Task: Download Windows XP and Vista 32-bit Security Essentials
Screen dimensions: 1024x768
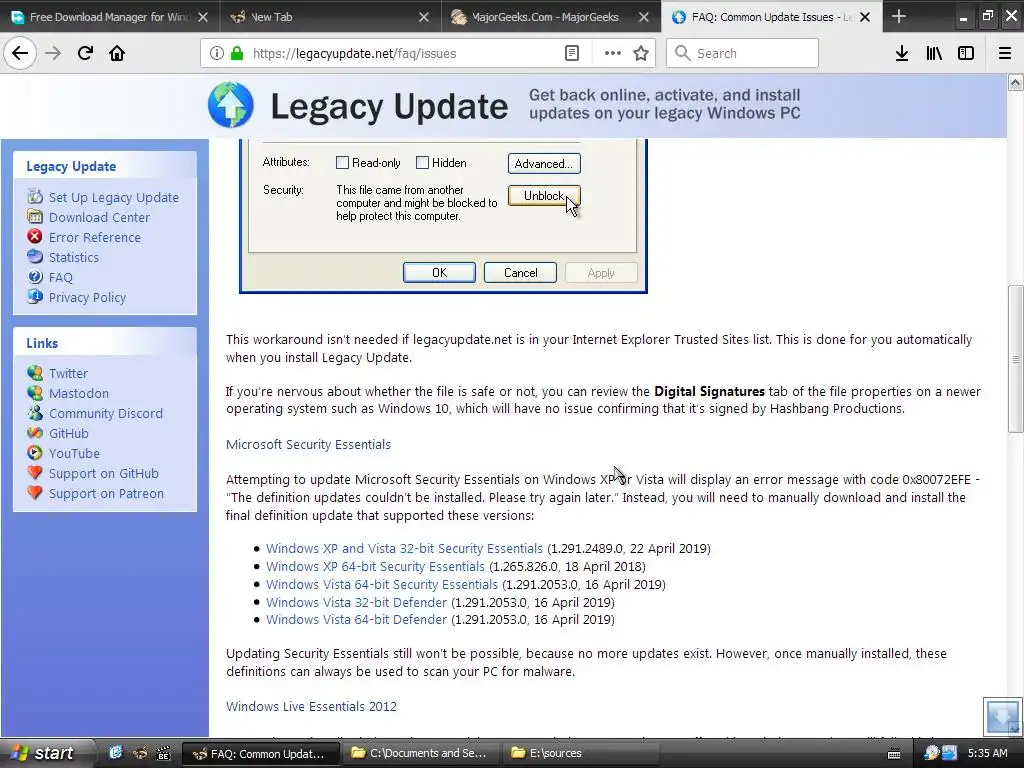Action: click(x=404, y=549)
